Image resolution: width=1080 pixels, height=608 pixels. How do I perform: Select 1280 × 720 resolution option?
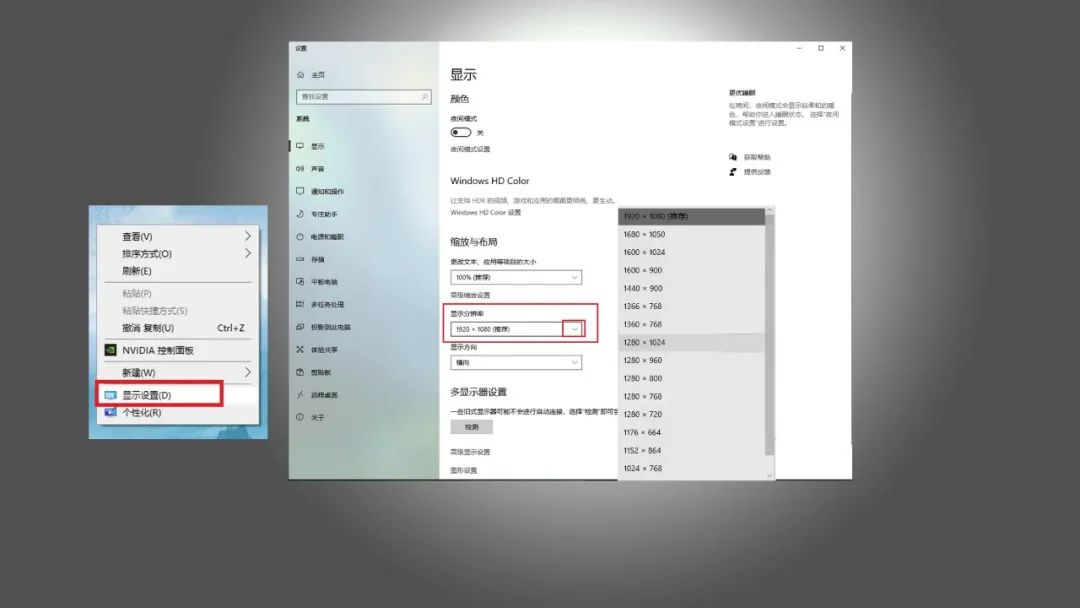pos(692,414)
